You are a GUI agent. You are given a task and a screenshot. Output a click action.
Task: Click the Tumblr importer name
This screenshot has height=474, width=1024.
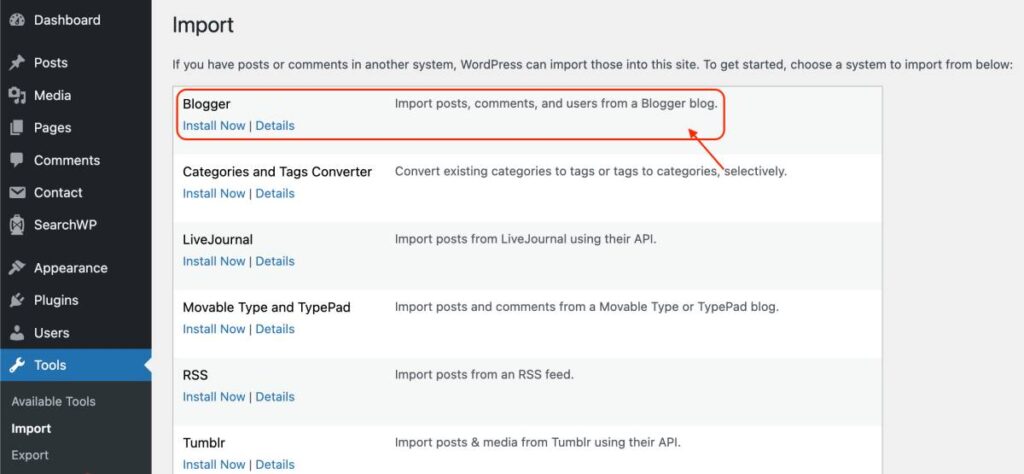tap(204, 443)
